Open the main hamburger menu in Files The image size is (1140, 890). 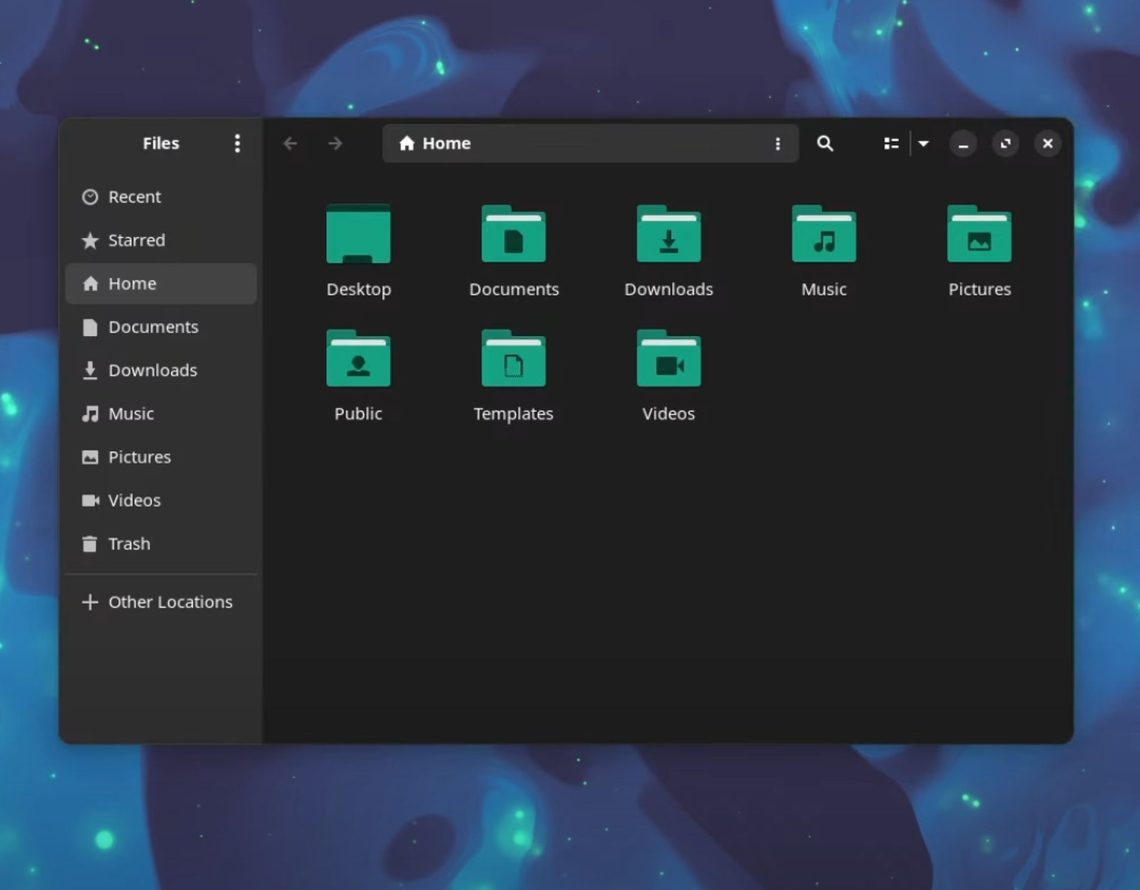237,143
